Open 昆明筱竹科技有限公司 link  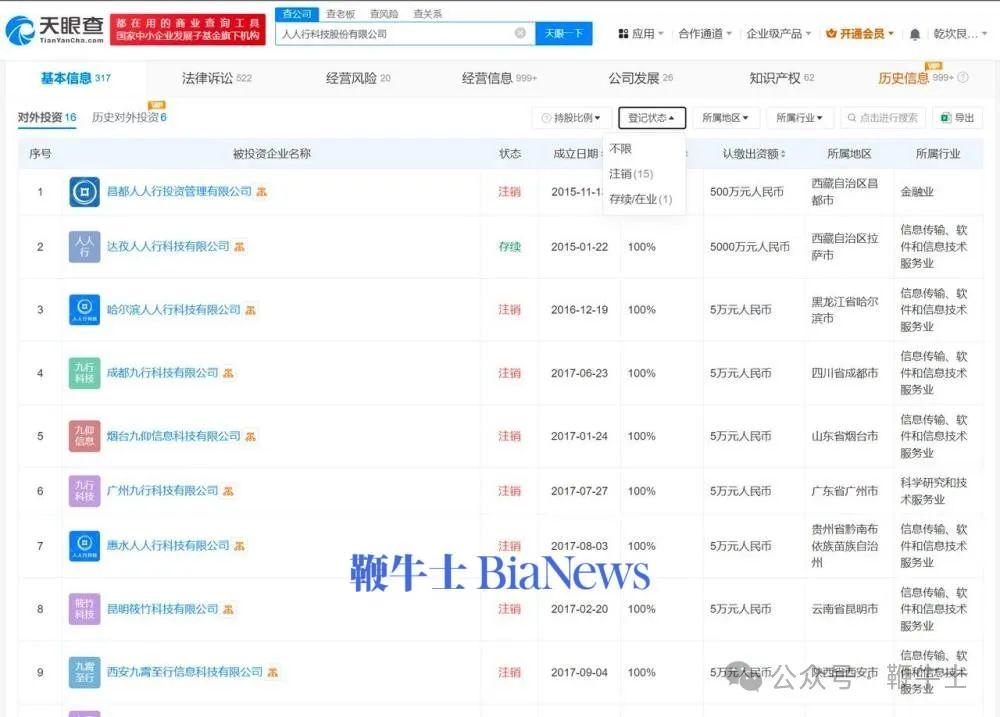click(x=162, y=609)
